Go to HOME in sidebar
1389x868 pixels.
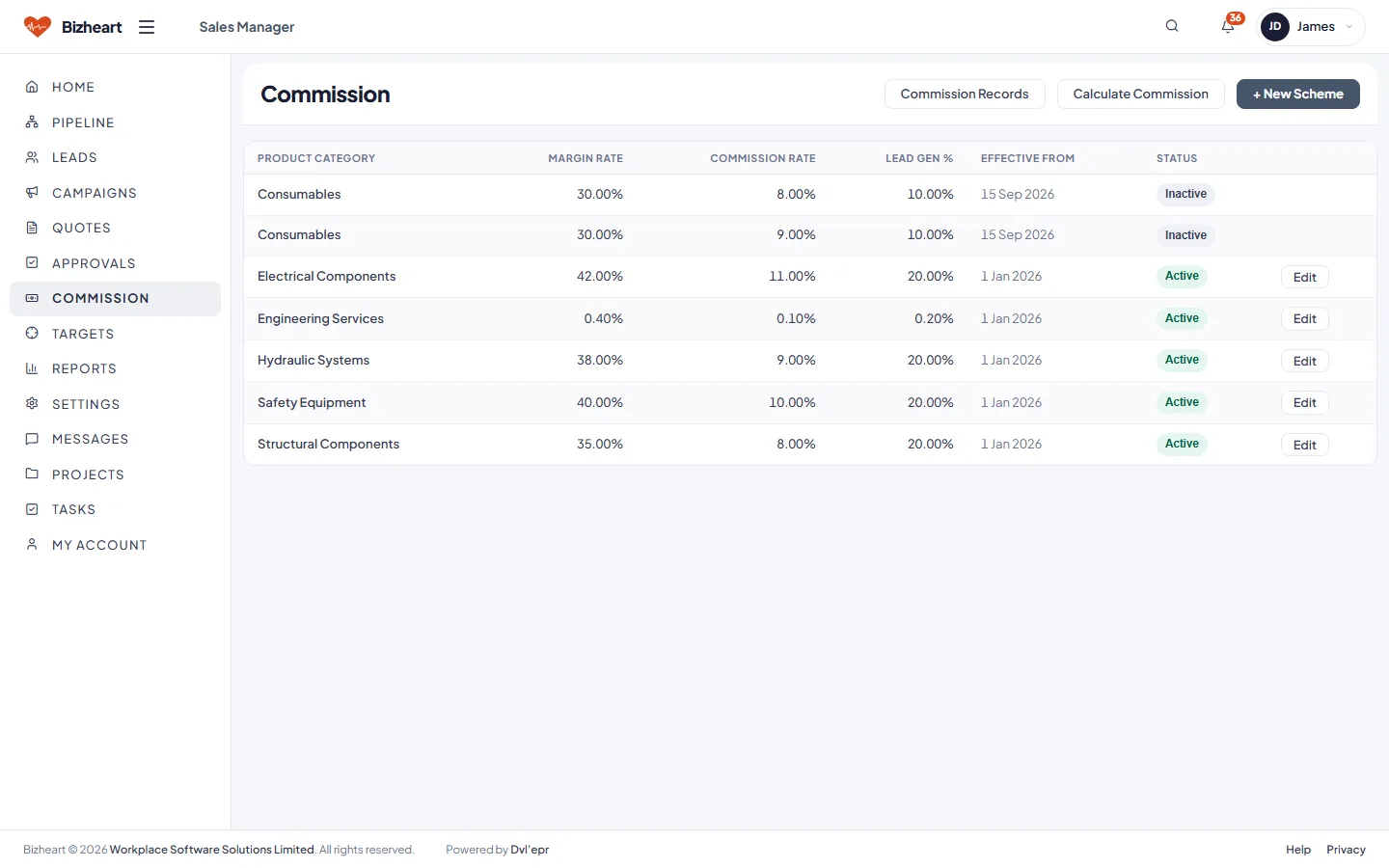115,87
